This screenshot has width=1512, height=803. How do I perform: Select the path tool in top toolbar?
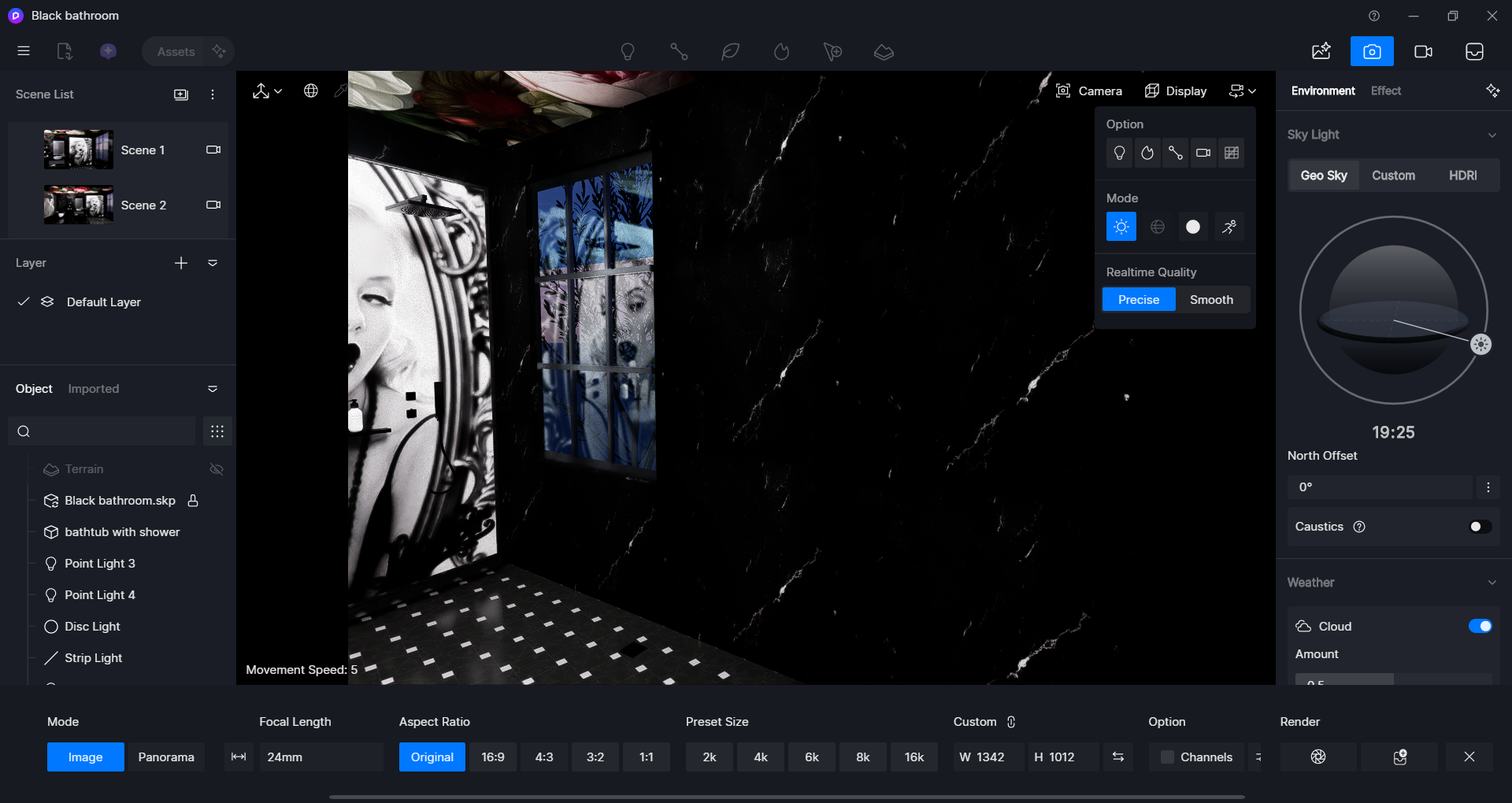(679, 52)
